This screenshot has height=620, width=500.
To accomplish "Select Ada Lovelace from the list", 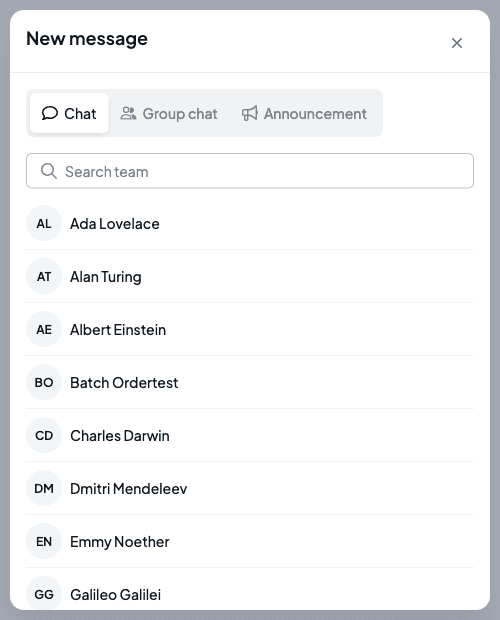I will (250, 223).
